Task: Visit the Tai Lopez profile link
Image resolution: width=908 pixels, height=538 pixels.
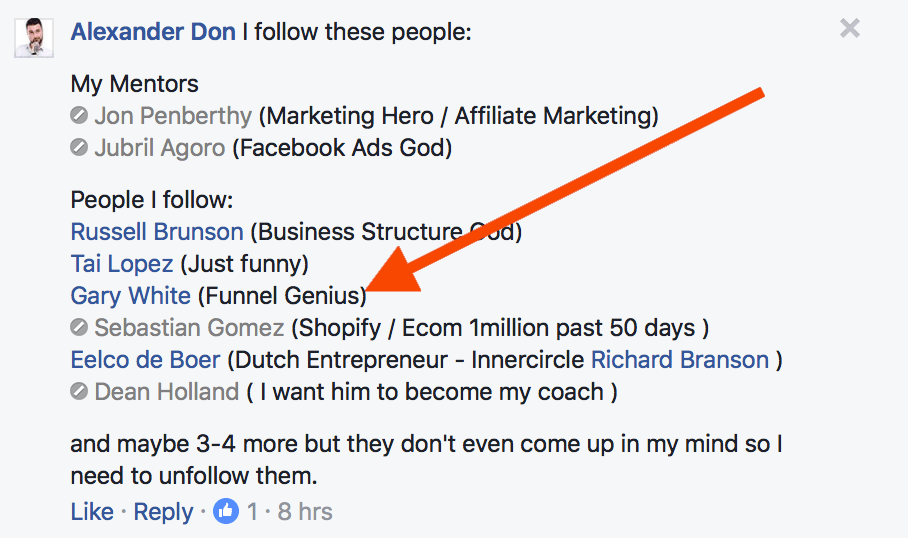Action: 122,265
